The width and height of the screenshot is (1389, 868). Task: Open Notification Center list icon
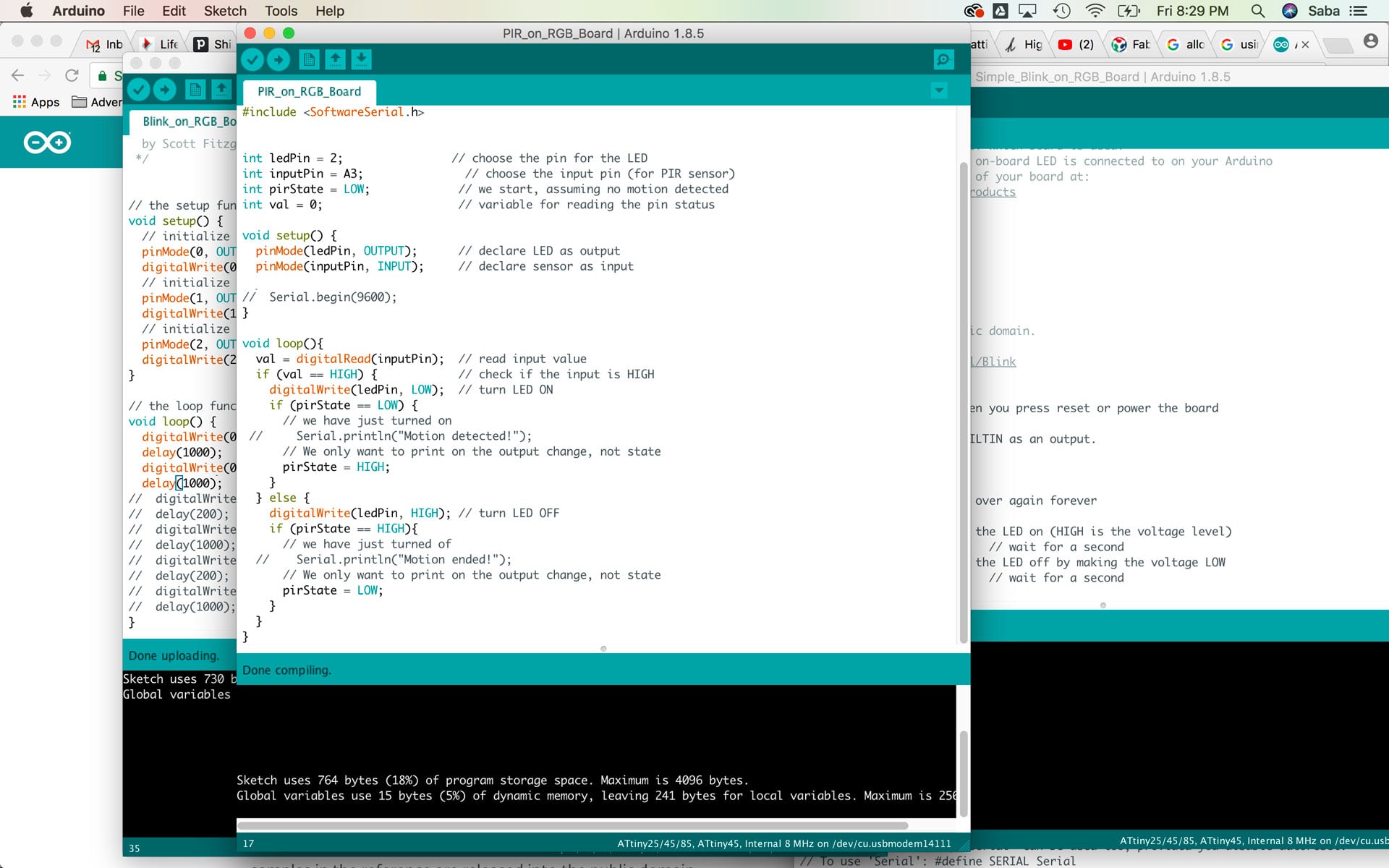pyautogui.click(x=1358, y=11)
